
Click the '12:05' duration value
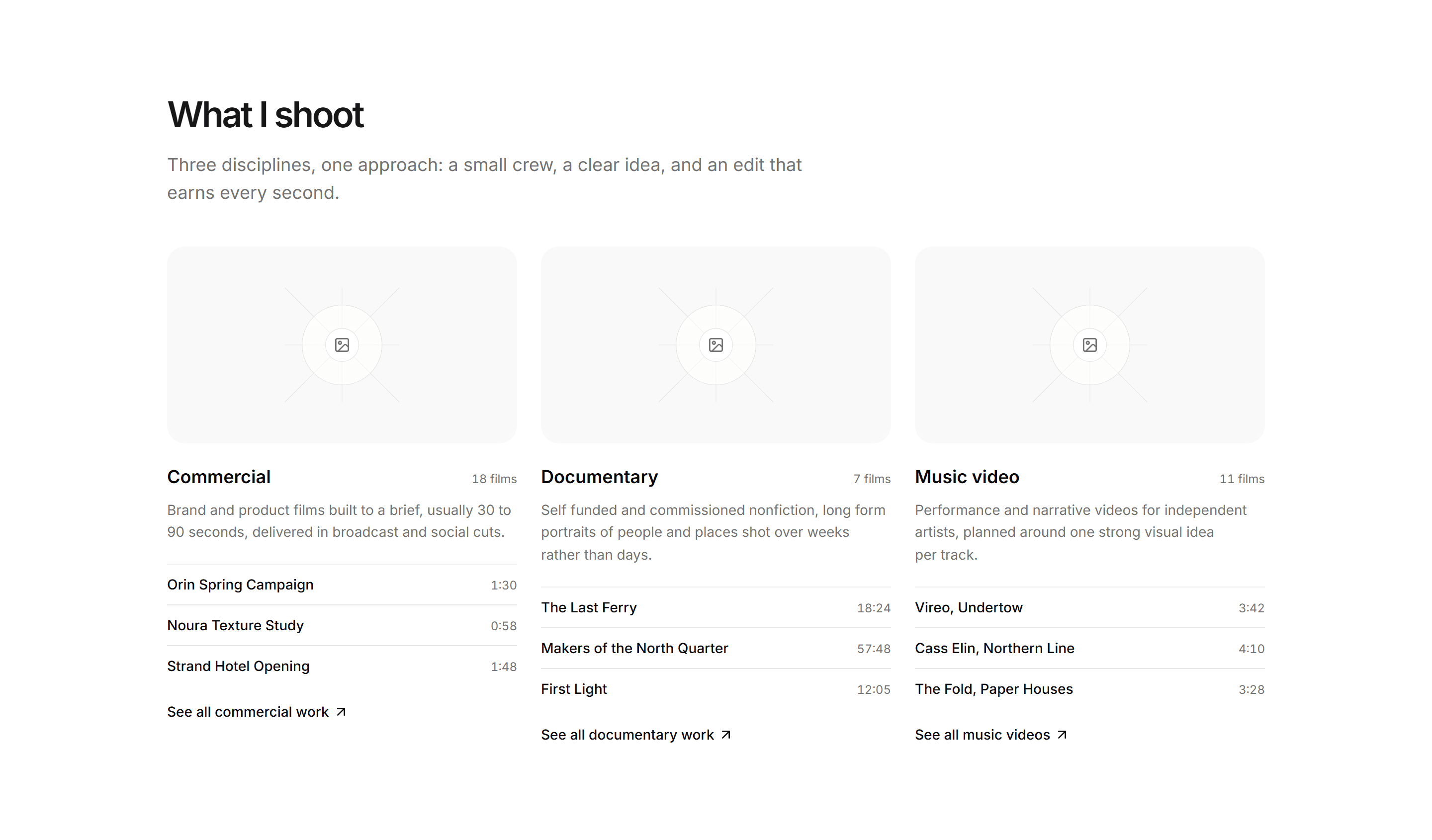874,689
